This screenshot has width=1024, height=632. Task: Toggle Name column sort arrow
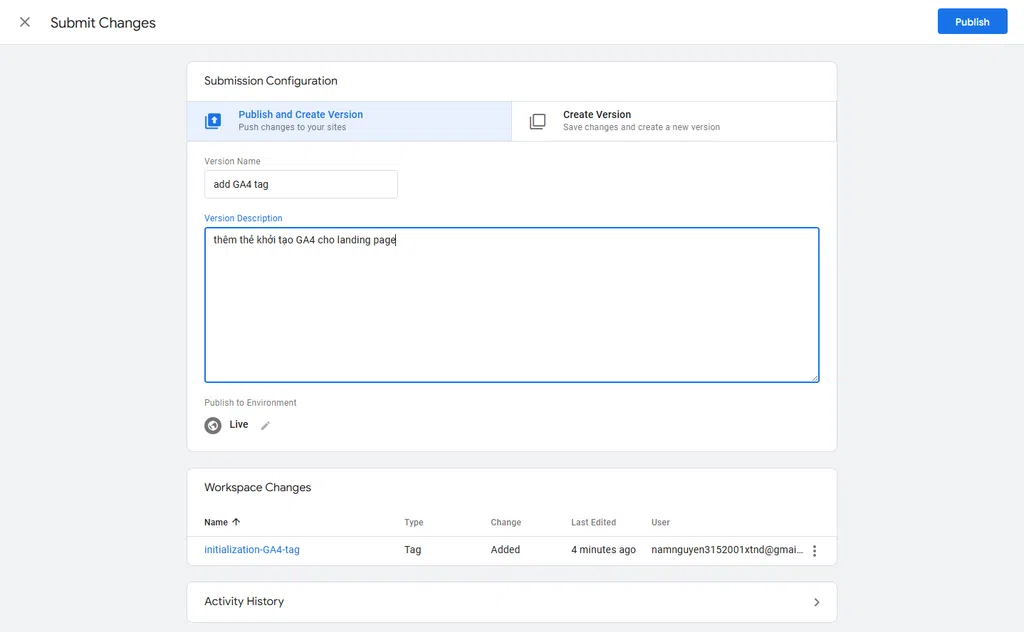point(237,522)
